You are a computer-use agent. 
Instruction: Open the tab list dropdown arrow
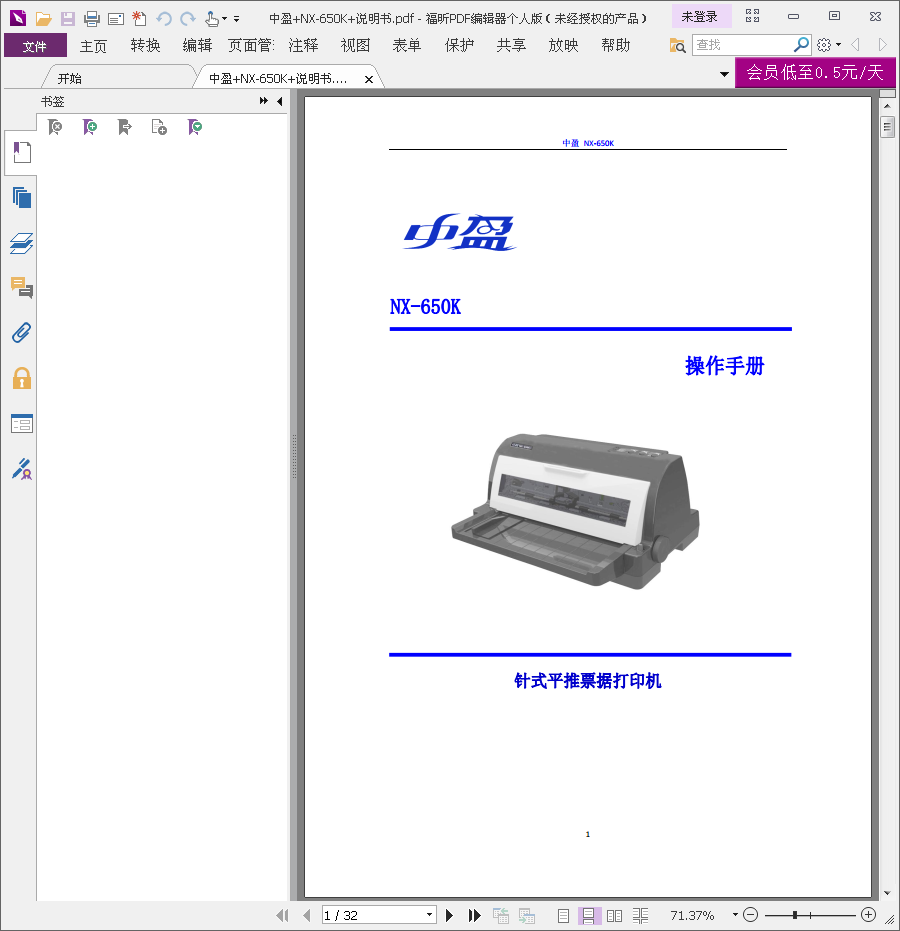(x=724, y=74)
